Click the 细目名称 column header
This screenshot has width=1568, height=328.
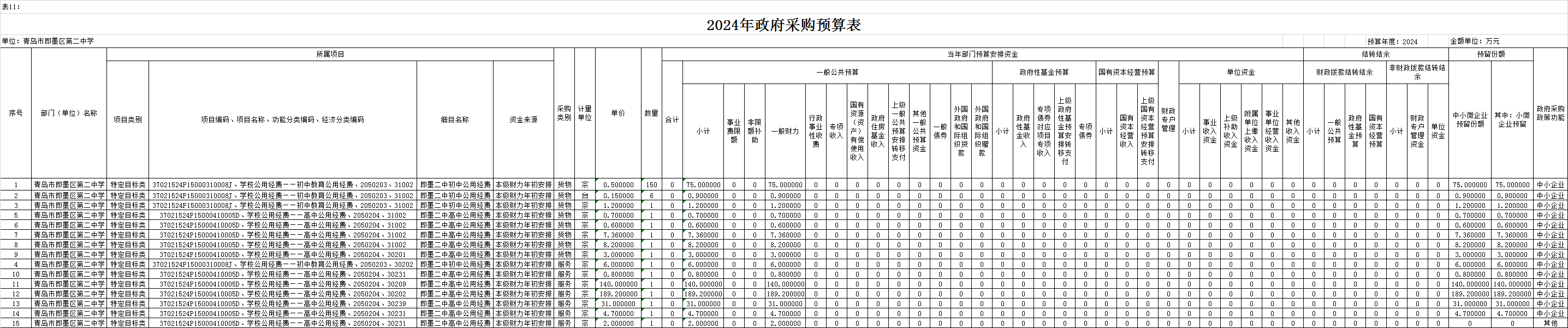[455, 120]
